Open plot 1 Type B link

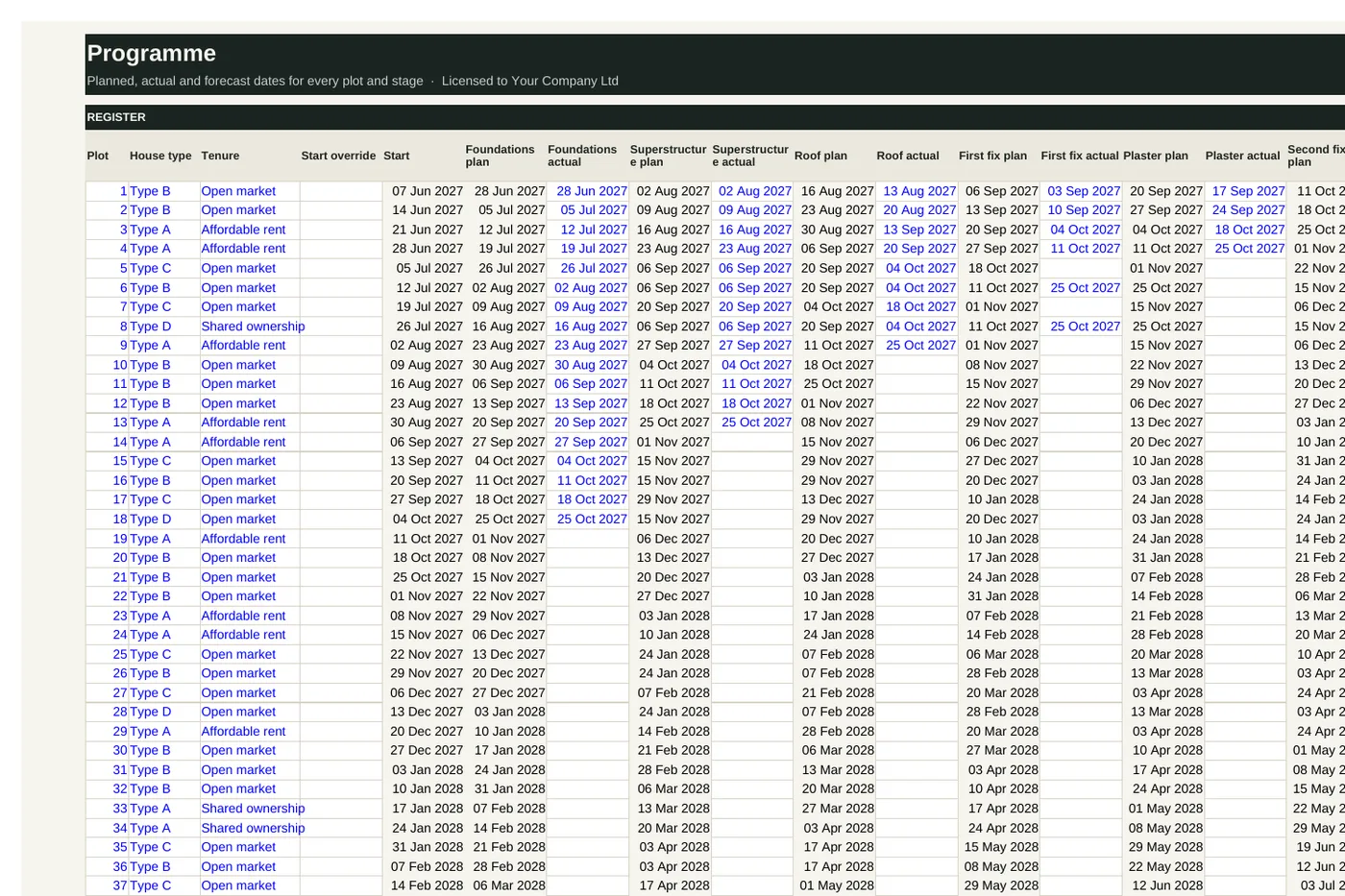pyautogui.click(x=150, y=191)
